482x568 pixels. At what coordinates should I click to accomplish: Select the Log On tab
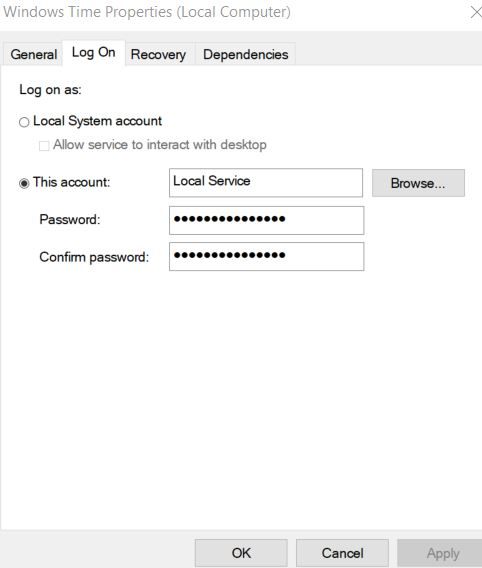pos(94,53)
